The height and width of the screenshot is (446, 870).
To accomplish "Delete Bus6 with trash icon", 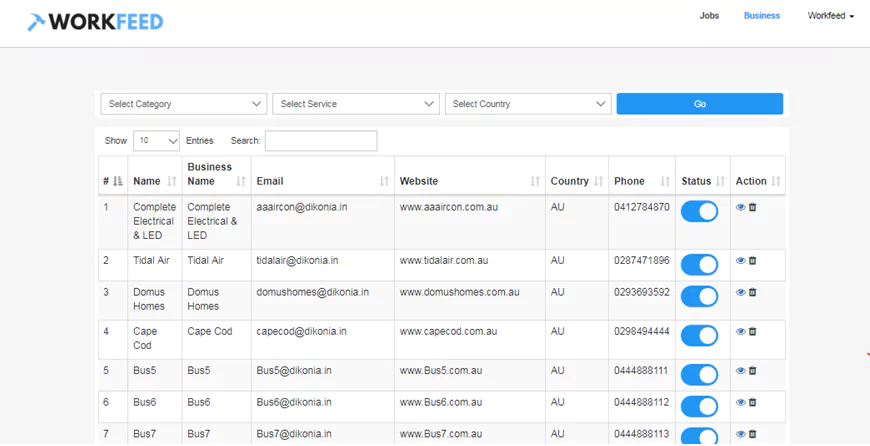I will click(x=752, y=403).
